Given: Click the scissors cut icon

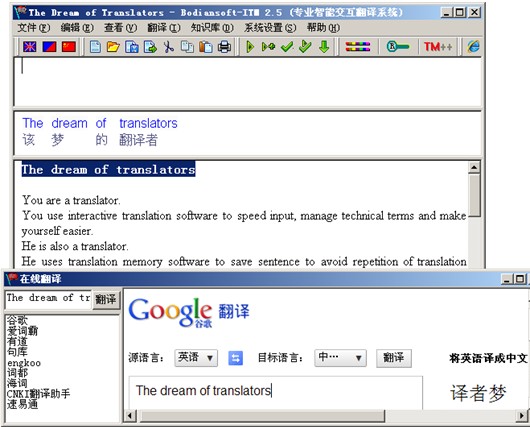Looking at the screenshot, I should (168, 47).
